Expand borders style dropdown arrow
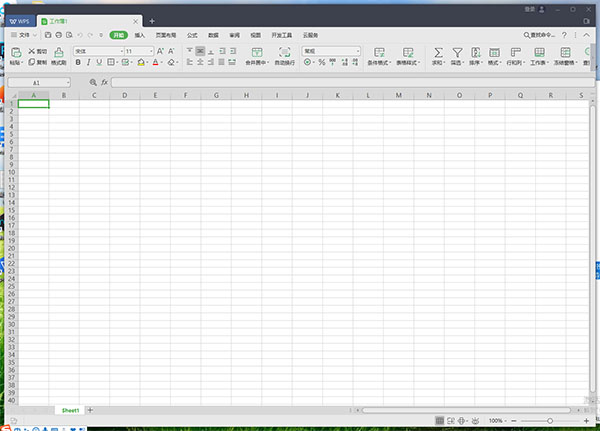 click(x=117, y=62)
